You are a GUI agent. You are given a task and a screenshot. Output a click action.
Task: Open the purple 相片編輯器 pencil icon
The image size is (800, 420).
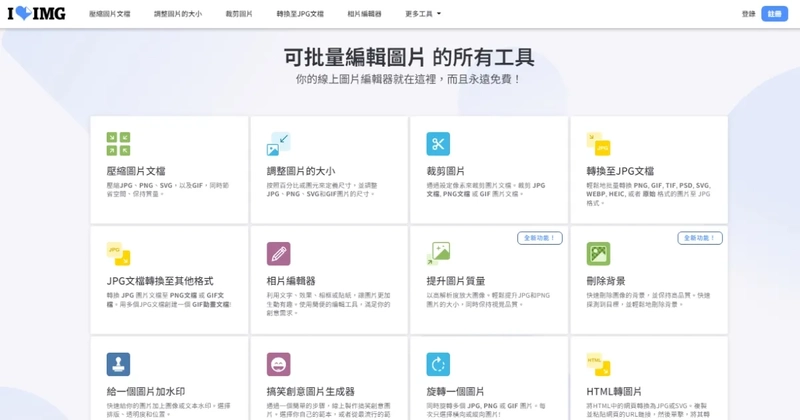278,253
